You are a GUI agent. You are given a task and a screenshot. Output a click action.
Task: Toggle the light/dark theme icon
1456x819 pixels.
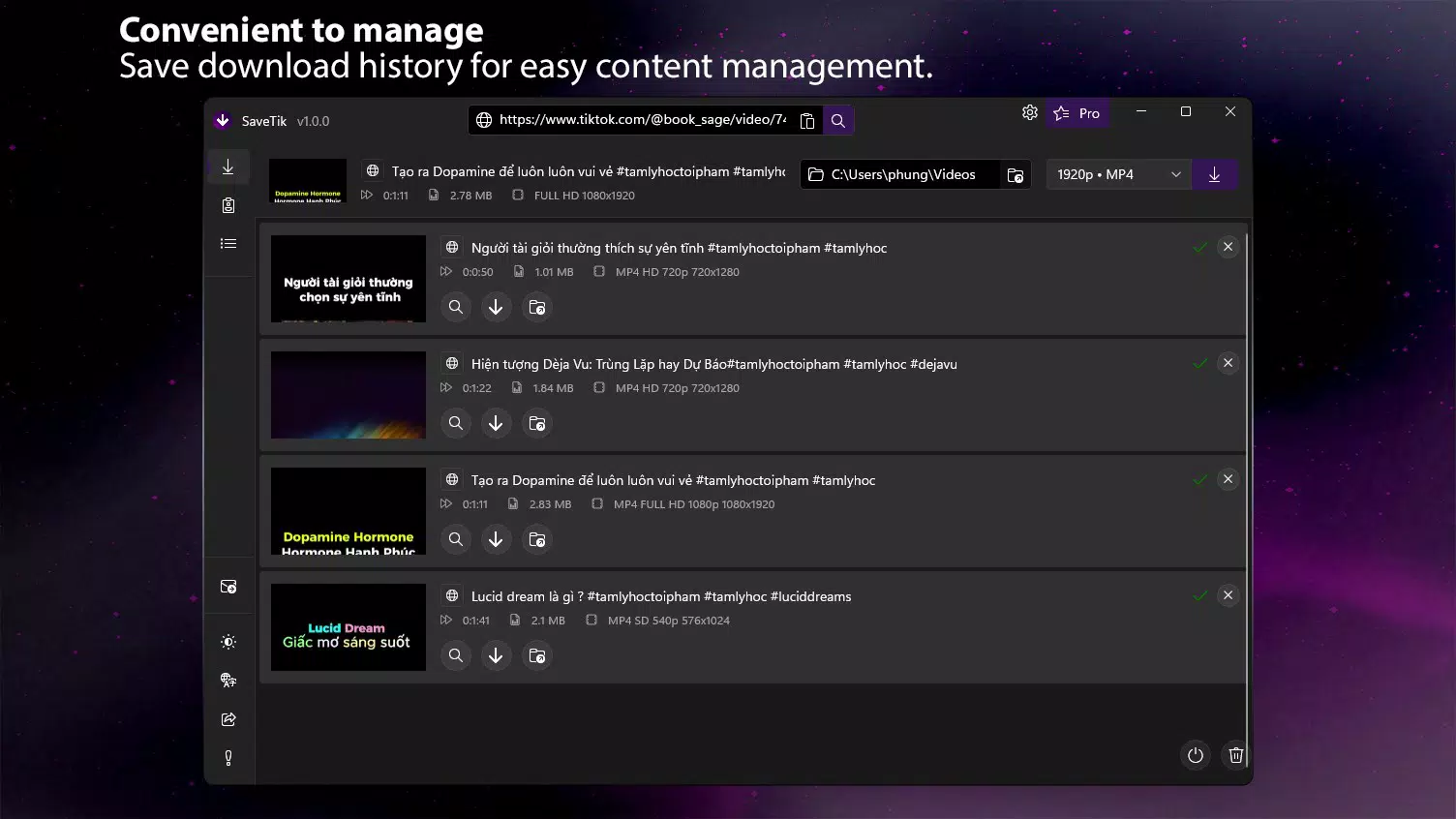pos(228,642)
